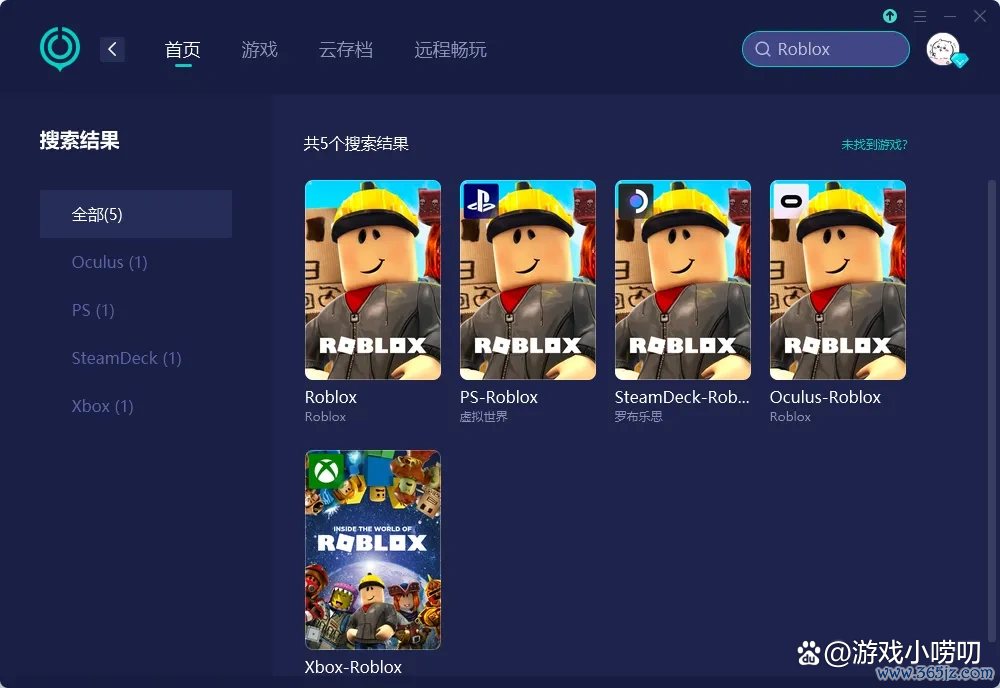Open the Xbox-Roblox game thumbnail
This screenshot has width=1000, height=688.
click(x=373, y=550)
